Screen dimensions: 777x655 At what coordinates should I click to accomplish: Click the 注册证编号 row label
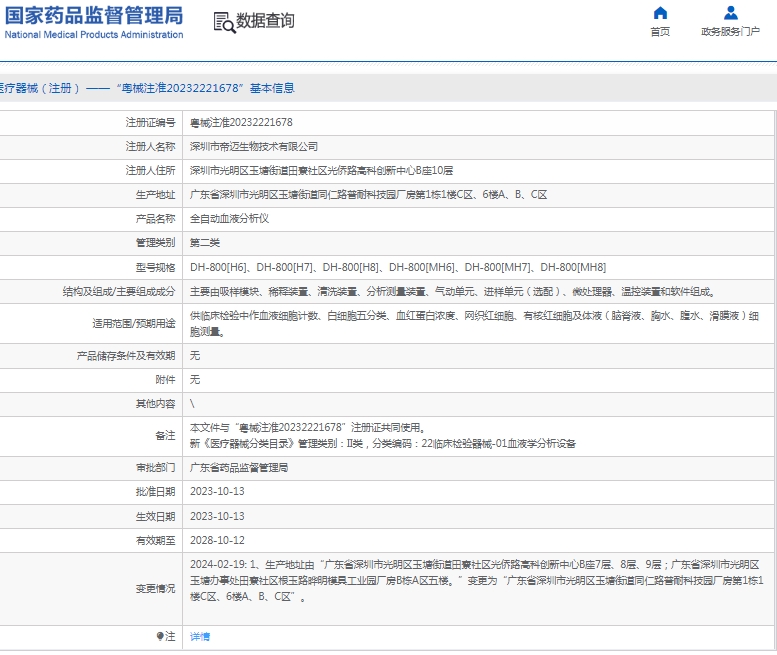point(150,122)
